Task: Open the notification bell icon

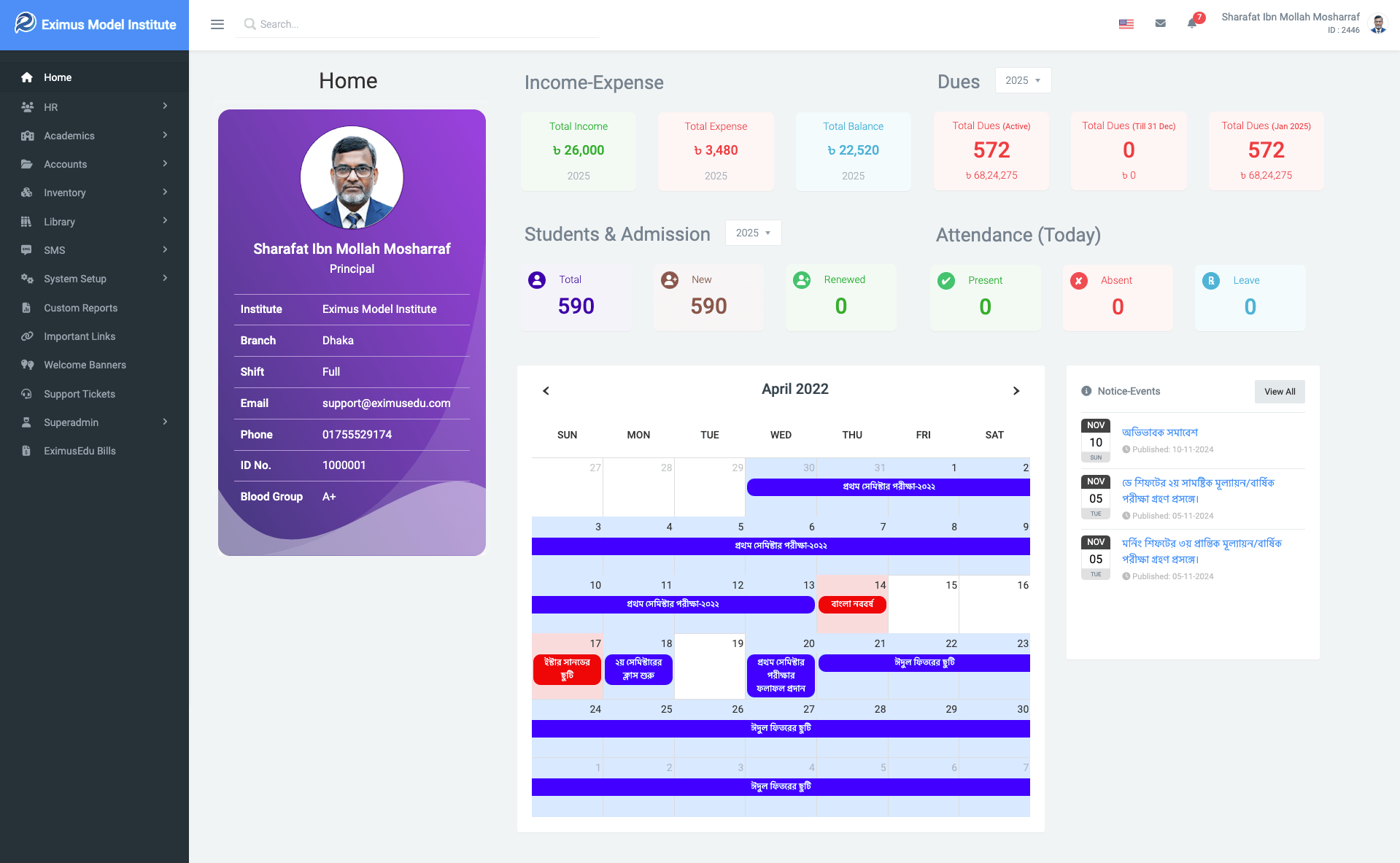Action: click(x=1192, y=23)
